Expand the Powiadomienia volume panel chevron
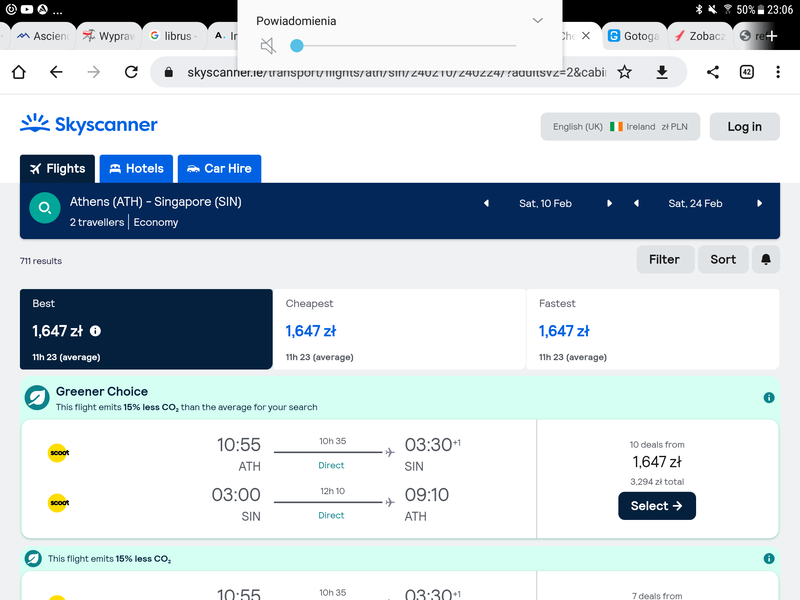This screenshot has width=800, height=600. pyautogui.click(x=537, y=20)
